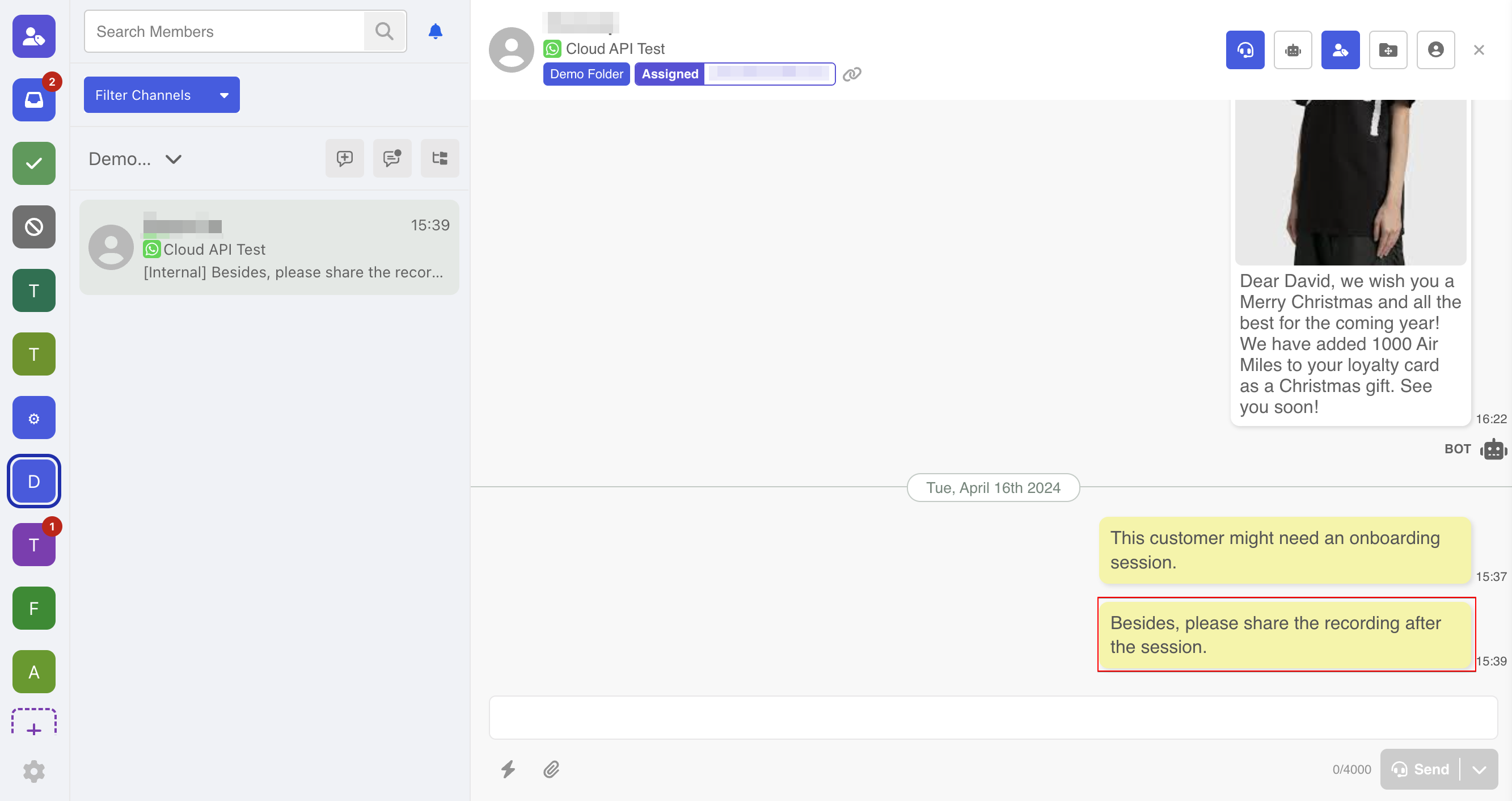The image size is (1512, 801).
Task: Open the inbox with 2 notifications
Action: (34, 99)
